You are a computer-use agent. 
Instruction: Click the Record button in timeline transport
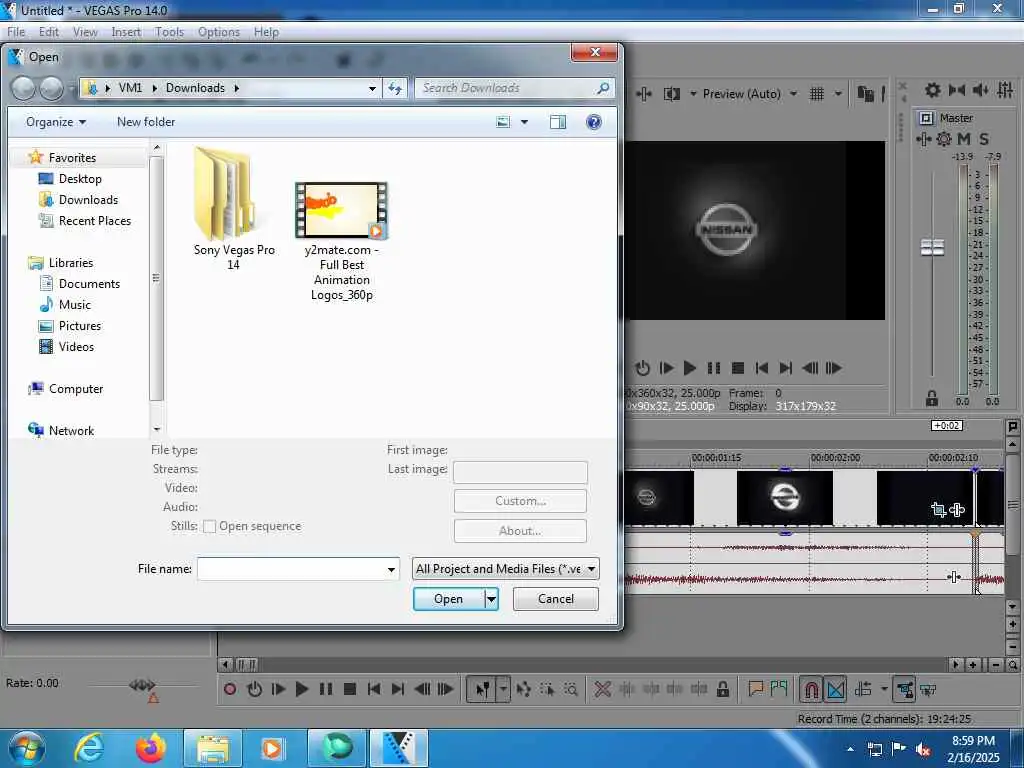point(230,689)
